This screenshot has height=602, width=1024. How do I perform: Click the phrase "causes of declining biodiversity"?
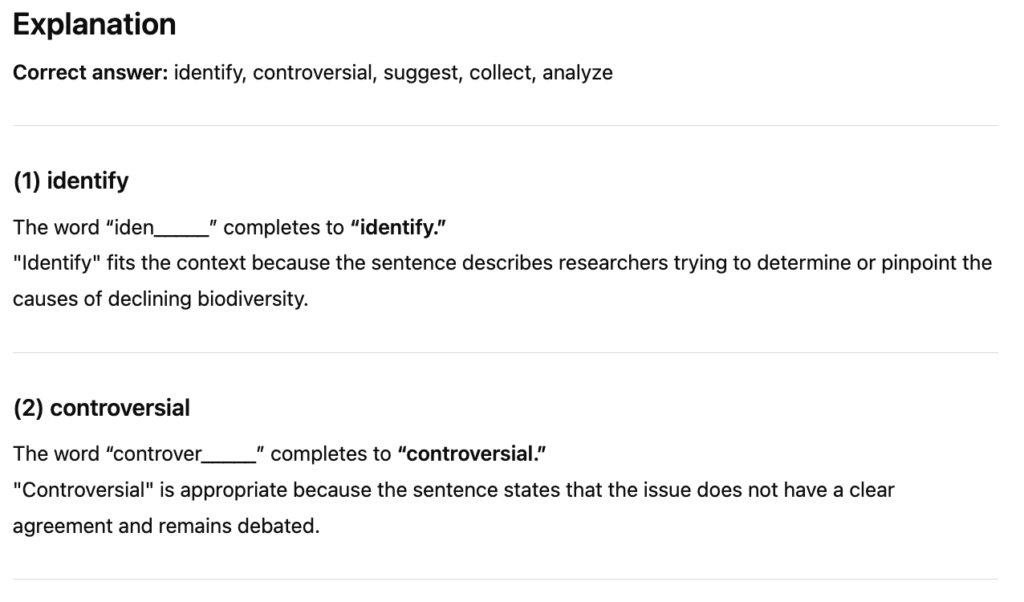coord(158,299)
